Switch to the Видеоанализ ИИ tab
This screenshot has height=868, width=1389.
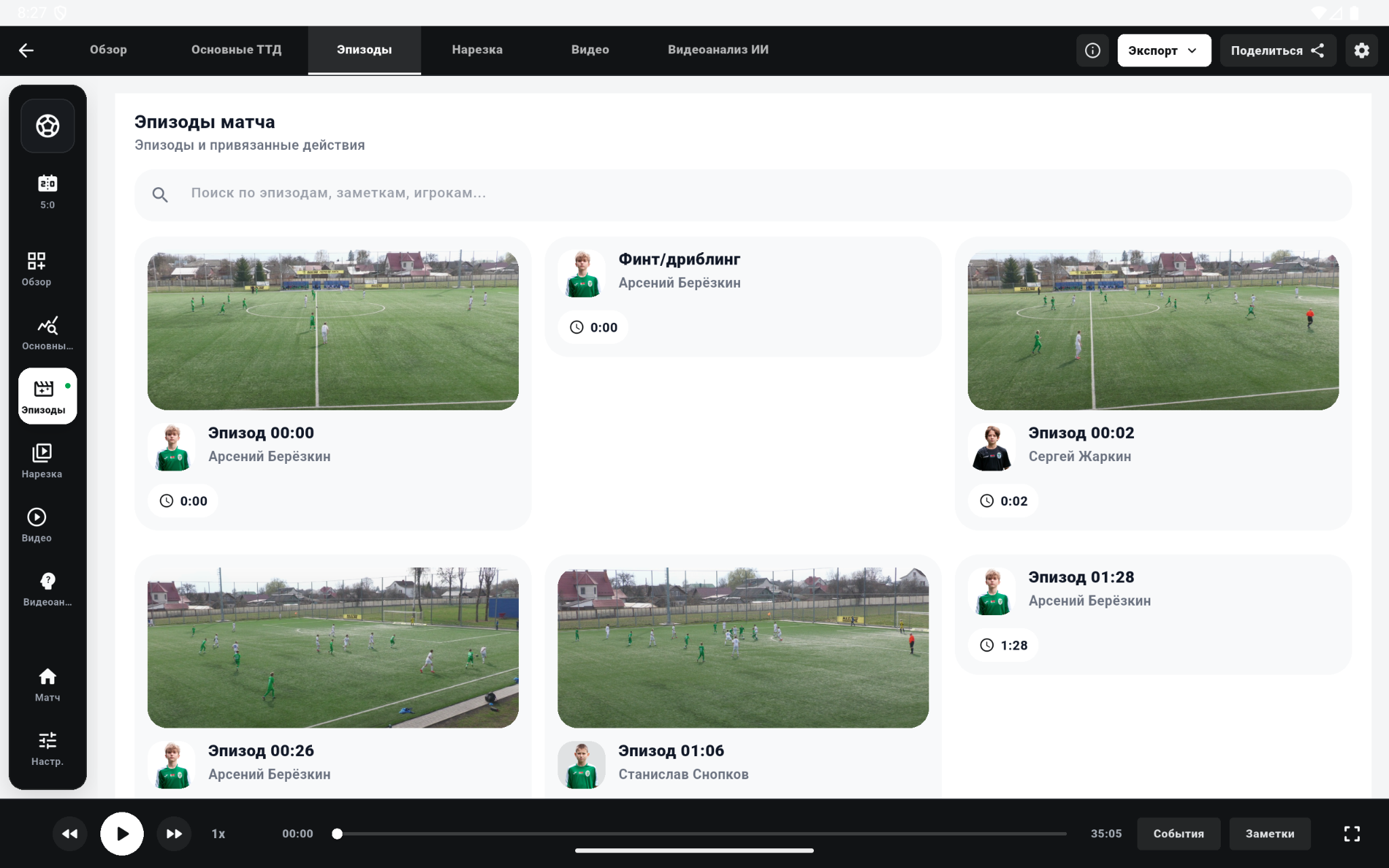click(718, 50)
